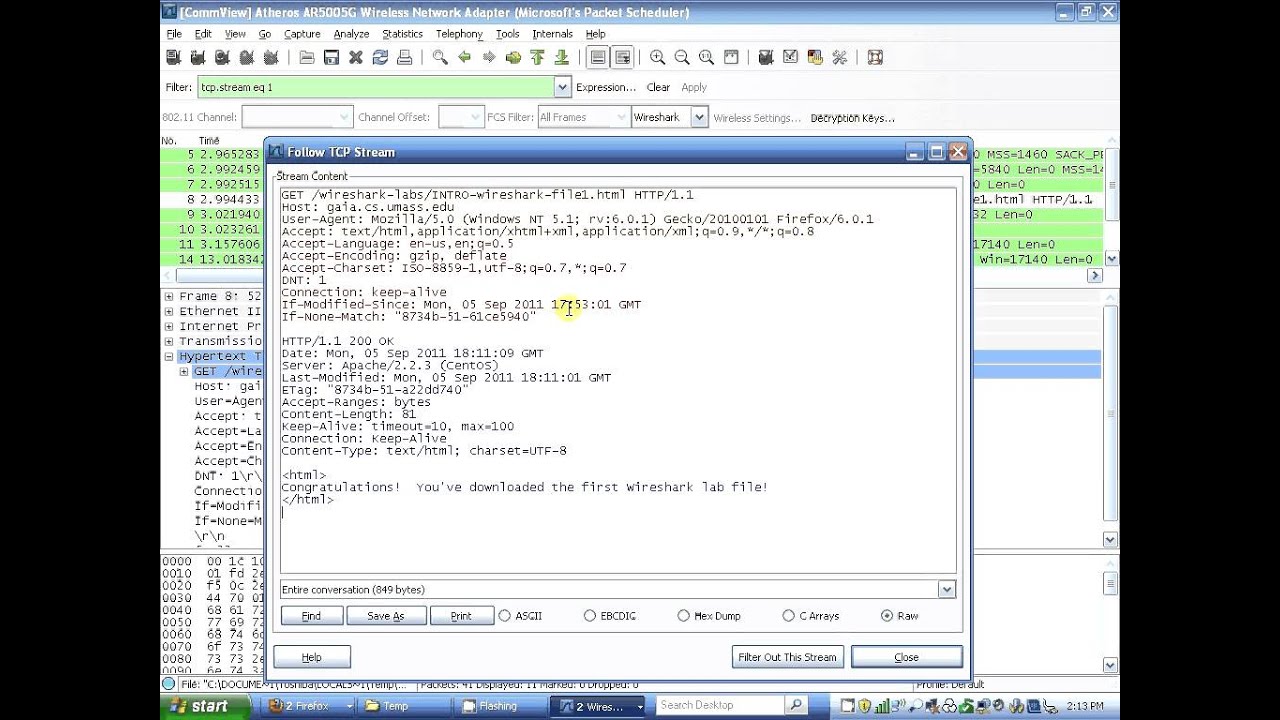Open Preferences wrench toolbar icon

(839, 58)
